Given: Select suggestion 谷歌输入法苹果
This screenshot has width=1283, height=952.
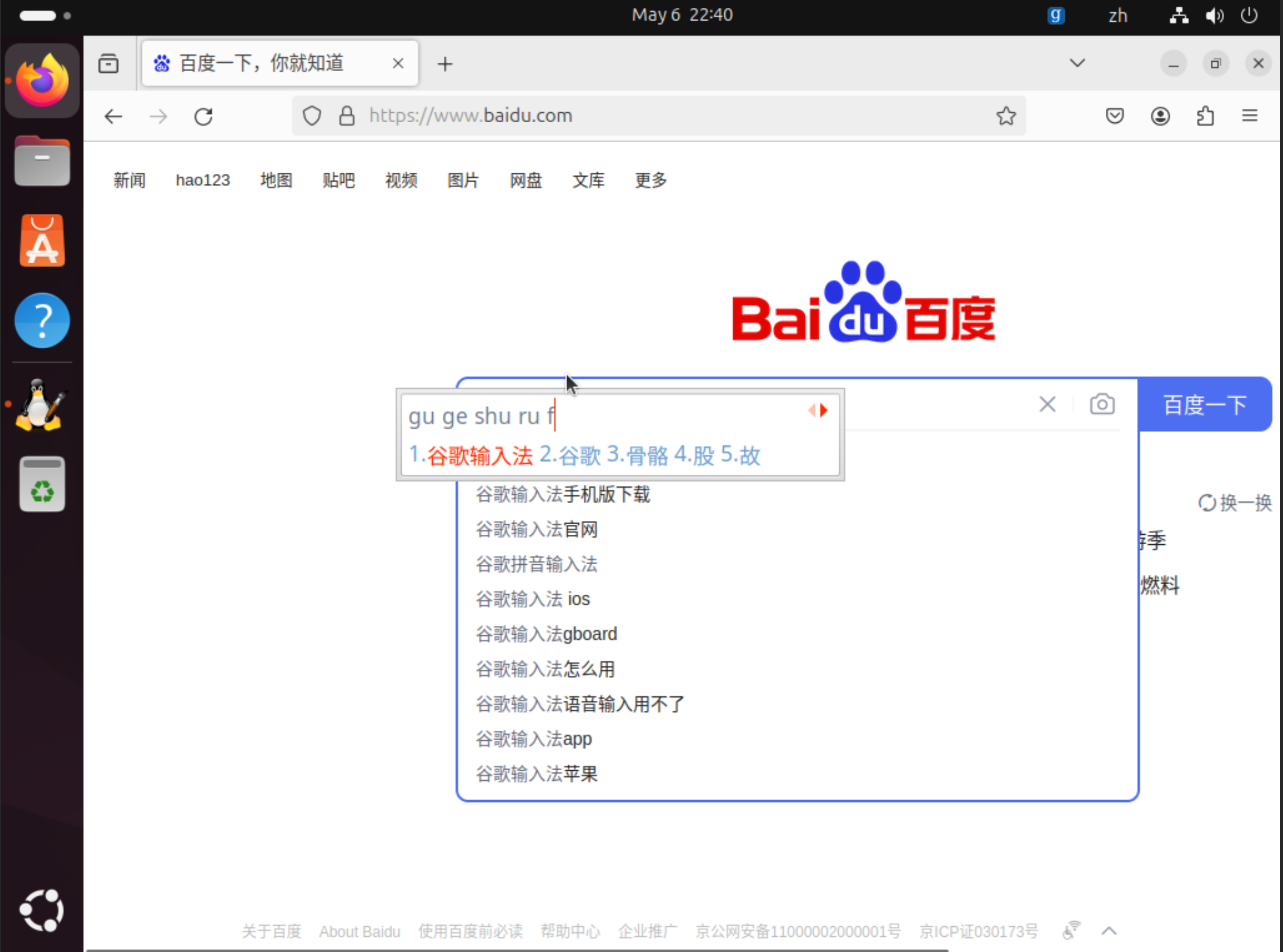Looking at the screenshot, I should 537,774.
